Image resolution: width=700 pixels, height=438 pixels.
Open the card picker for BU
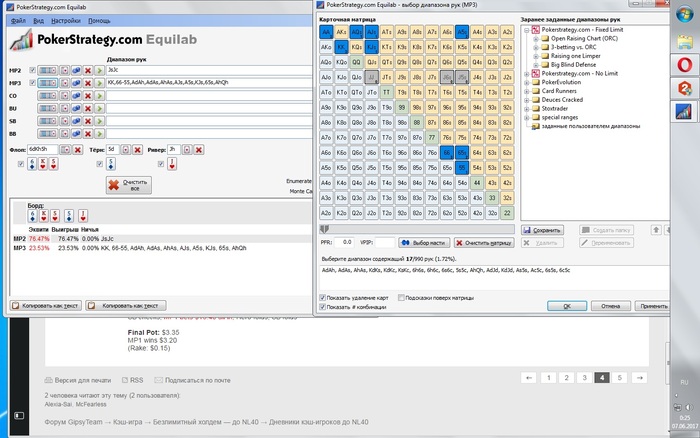[x=65, y=108]
